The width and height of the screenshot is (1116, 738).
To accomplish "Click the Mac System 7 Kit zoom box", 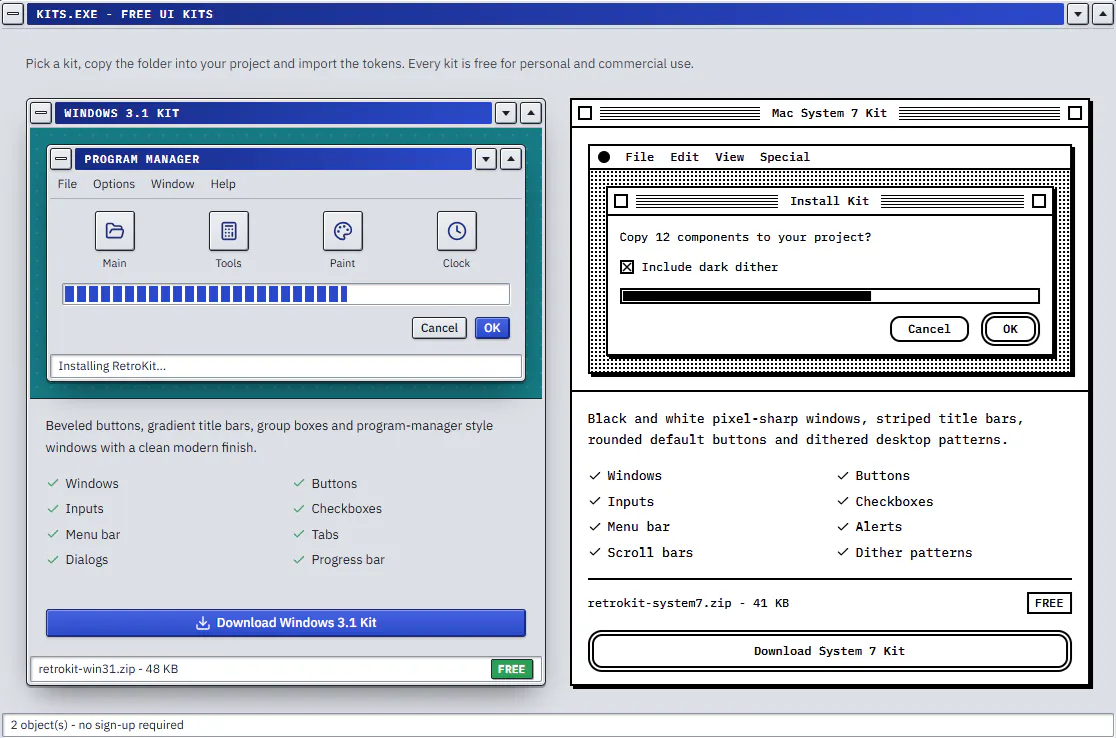I will tap(1075, 113).
